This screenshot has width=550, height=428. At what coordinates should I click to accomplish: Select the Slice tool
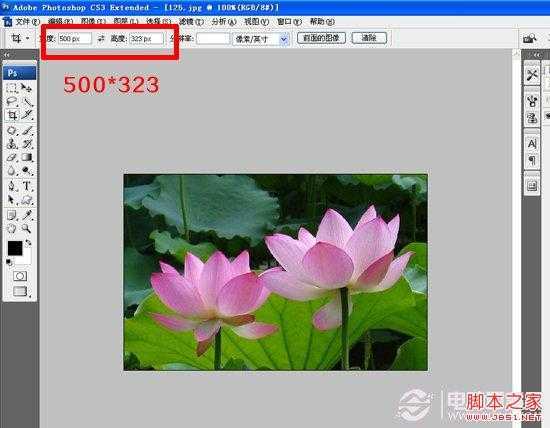pos(27,115)
